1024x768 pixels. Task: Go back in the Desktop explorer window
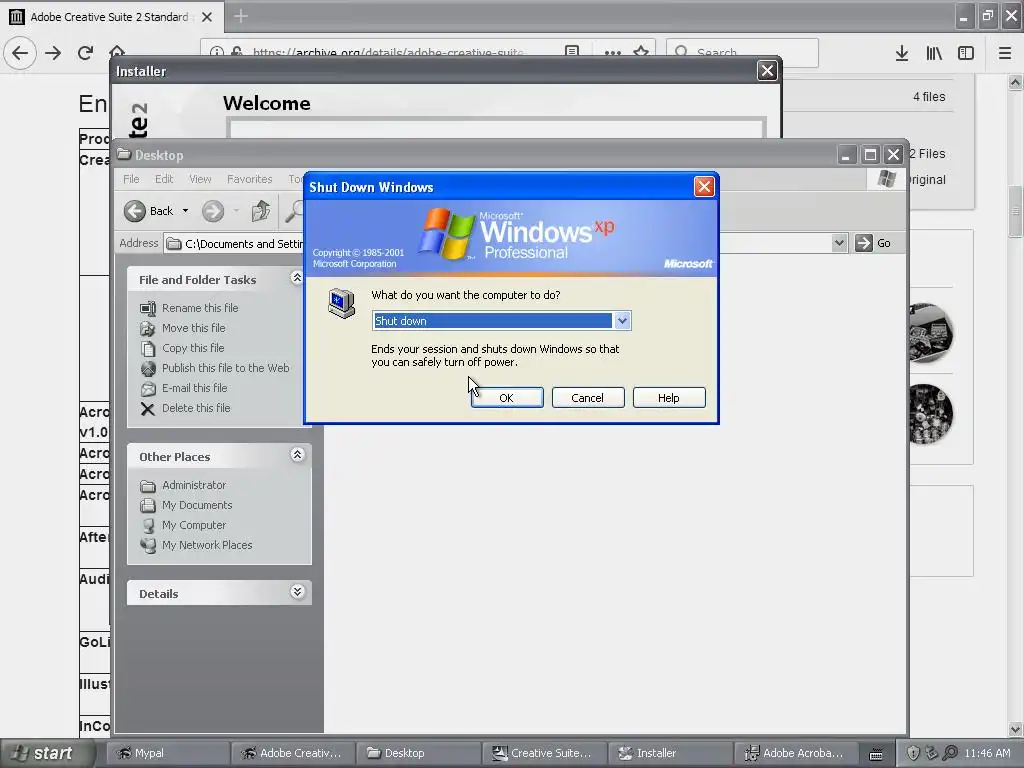(149, 211)
